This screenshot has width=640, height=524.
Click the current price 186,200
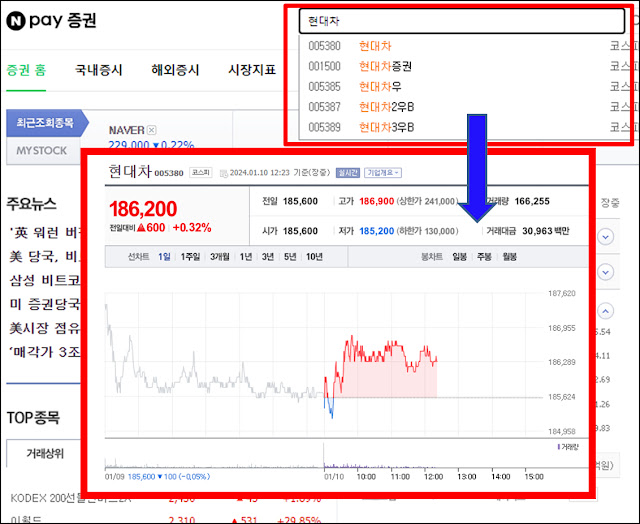pos(143,209)
